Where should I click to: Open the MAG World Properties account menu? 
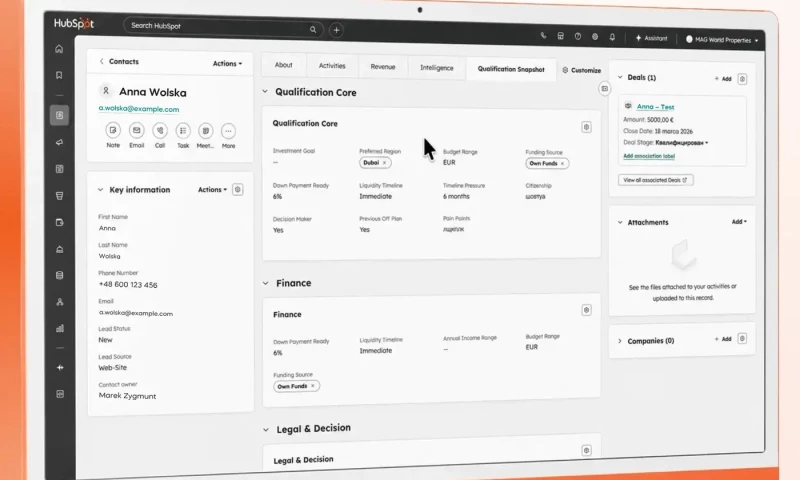722,40
